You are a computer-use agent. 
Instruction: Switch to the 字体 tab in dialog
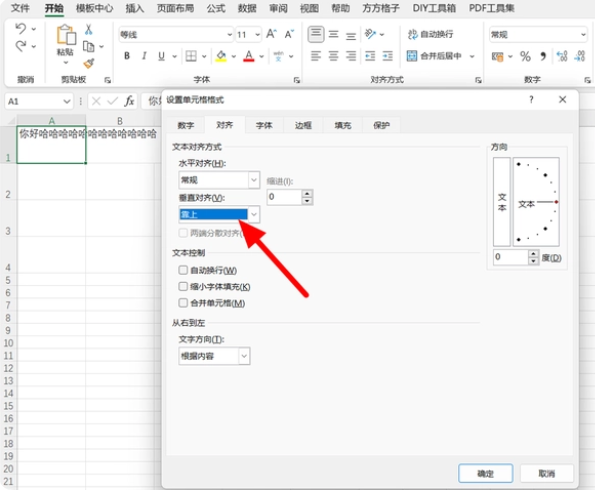point(264,125)
